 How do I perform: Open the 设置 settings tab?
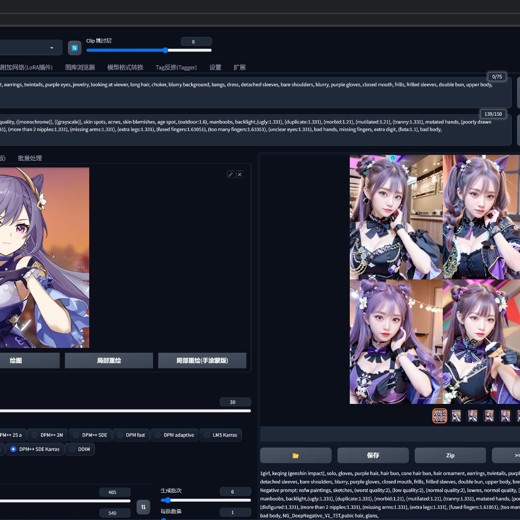click(x=215, y=67)
